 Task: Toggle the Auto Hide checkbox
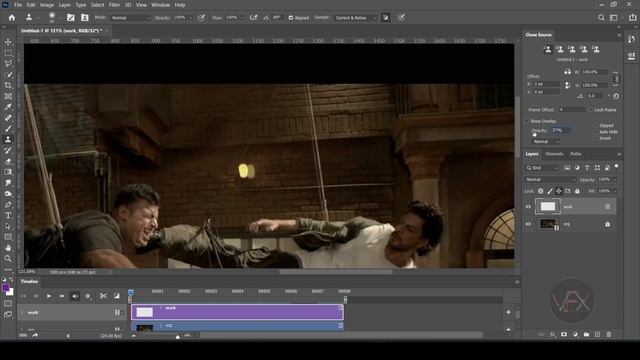596,132
